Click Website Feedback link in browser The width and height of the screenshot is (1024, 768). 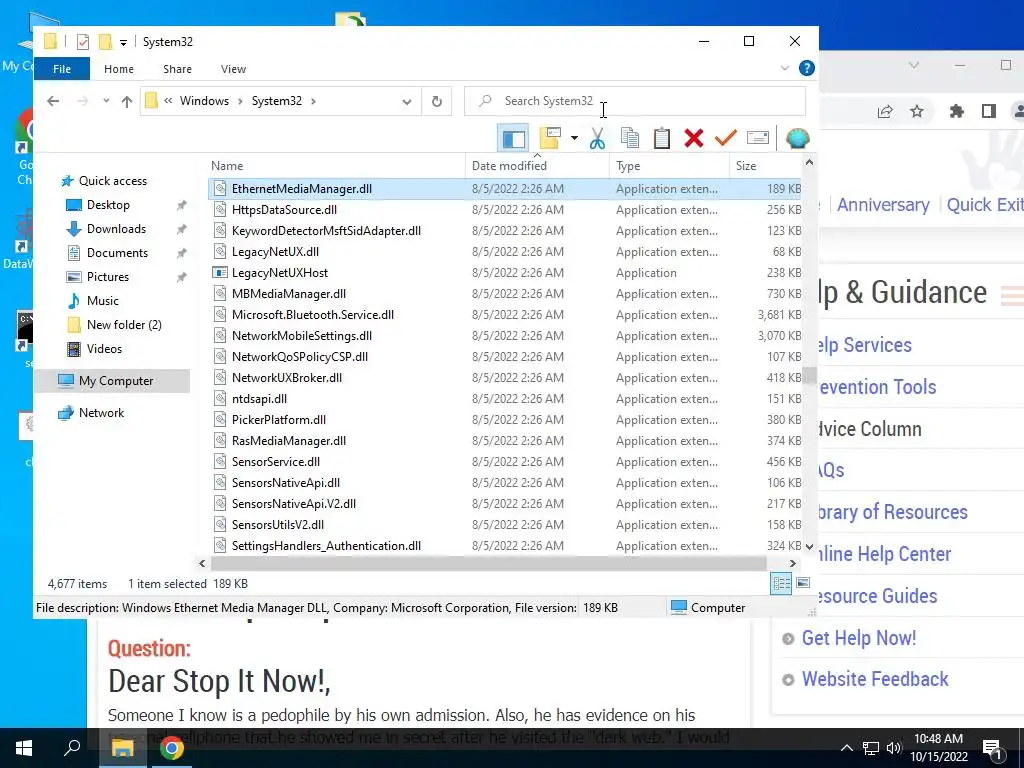[875, 679]
